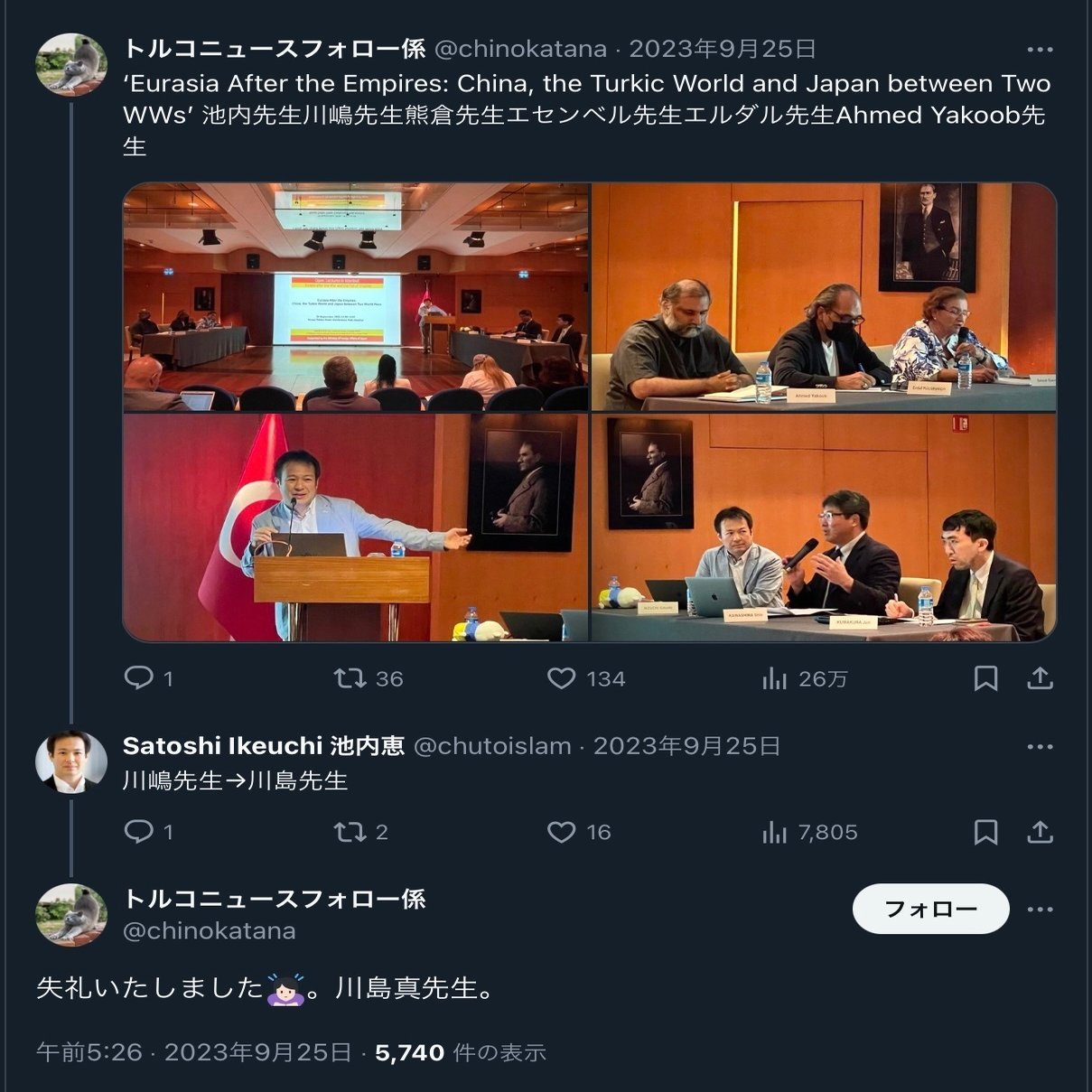
Task: Open the conference hall presentation photo
Action: (x=356, y=297)
